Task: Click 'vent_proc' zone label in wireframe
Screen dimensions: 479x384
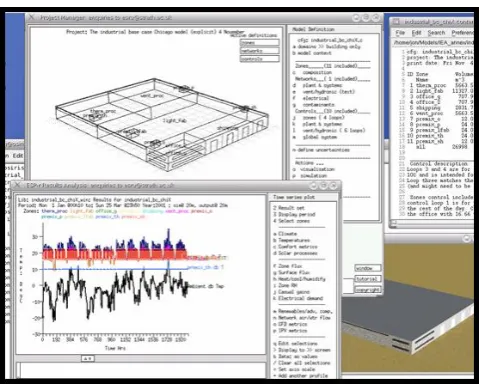Action: (x=152, y=95)
